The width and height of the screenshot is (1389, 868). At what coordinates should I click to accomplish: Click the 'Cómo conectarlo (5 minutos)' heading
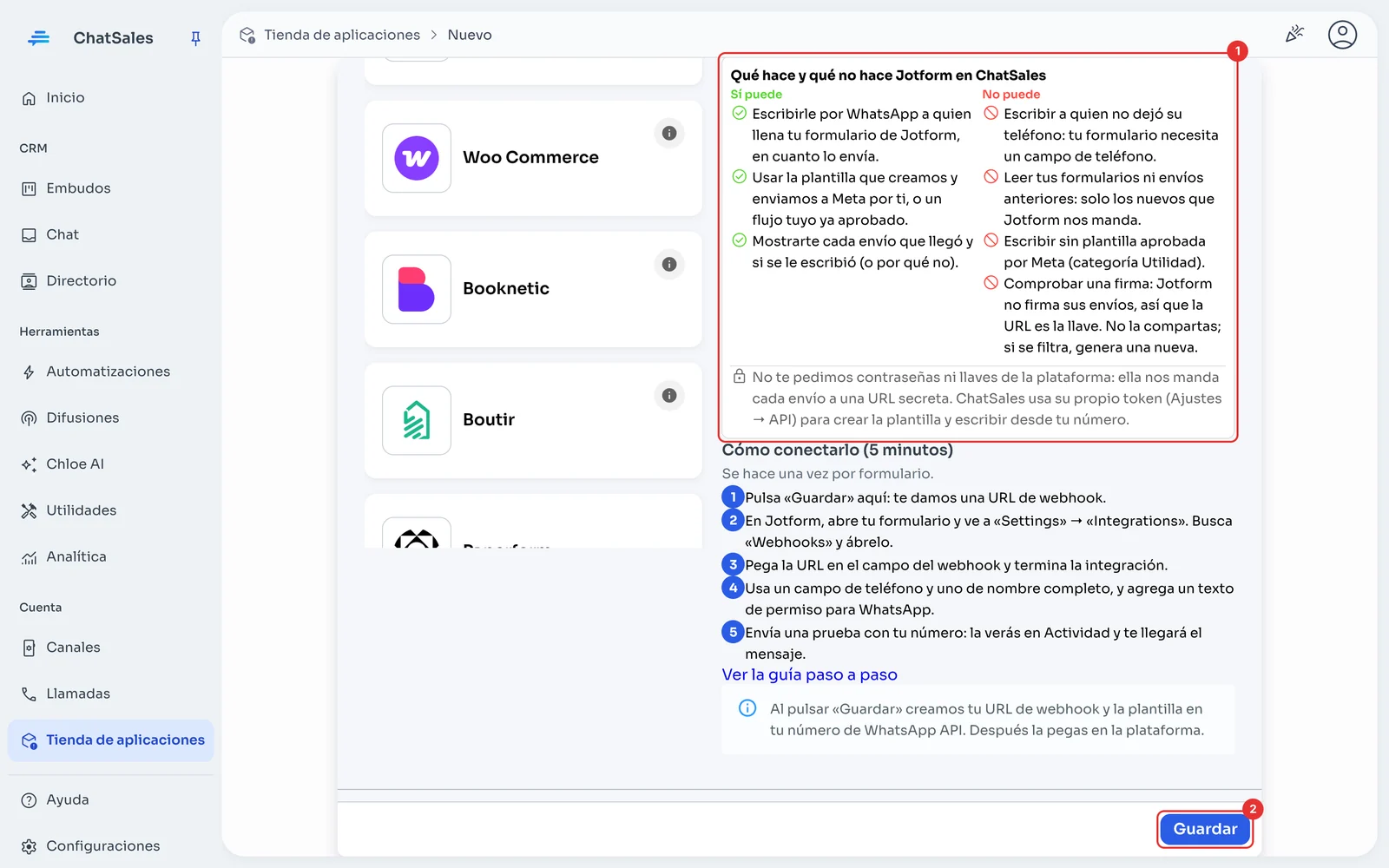[838, 450]
